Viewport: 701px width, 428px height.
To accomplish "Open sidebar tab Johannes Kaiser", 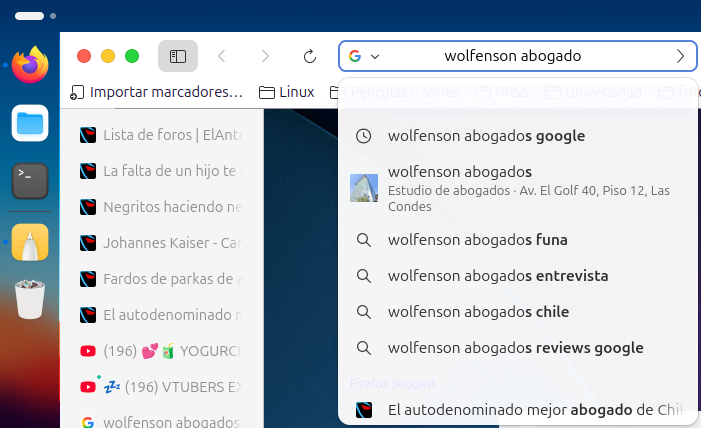I will pos(161,243).
